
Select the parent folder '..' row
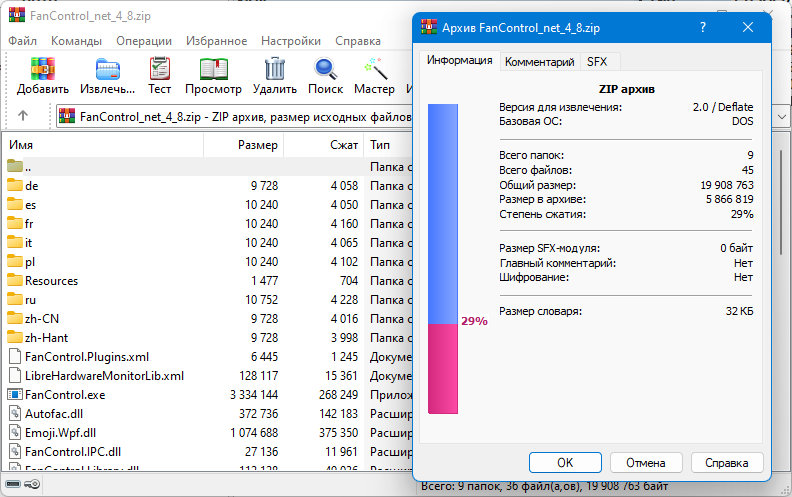tap(207, 166)
